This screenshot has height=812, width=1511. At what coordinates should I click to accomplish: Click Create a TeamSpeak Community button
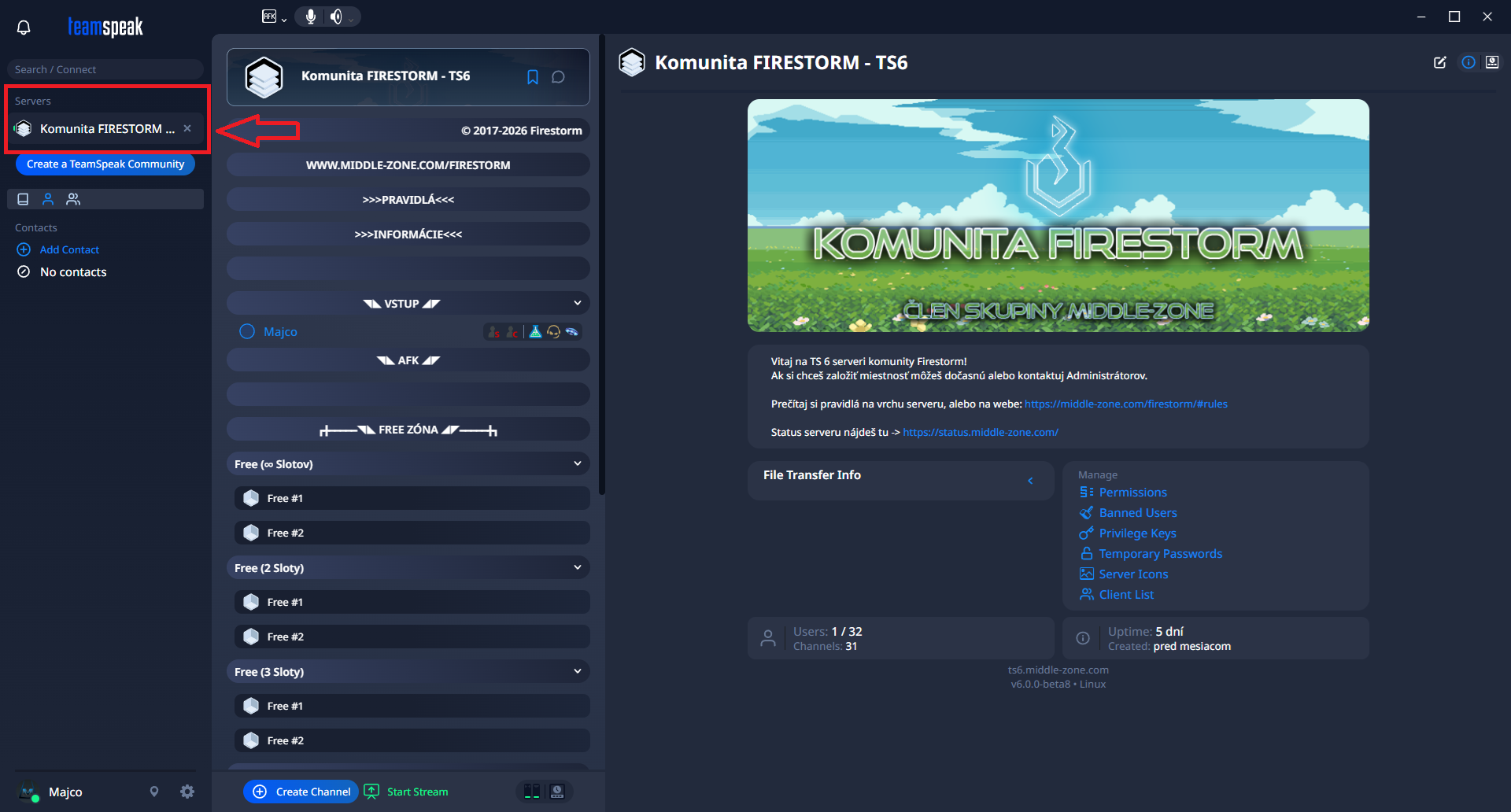(105, 164)
